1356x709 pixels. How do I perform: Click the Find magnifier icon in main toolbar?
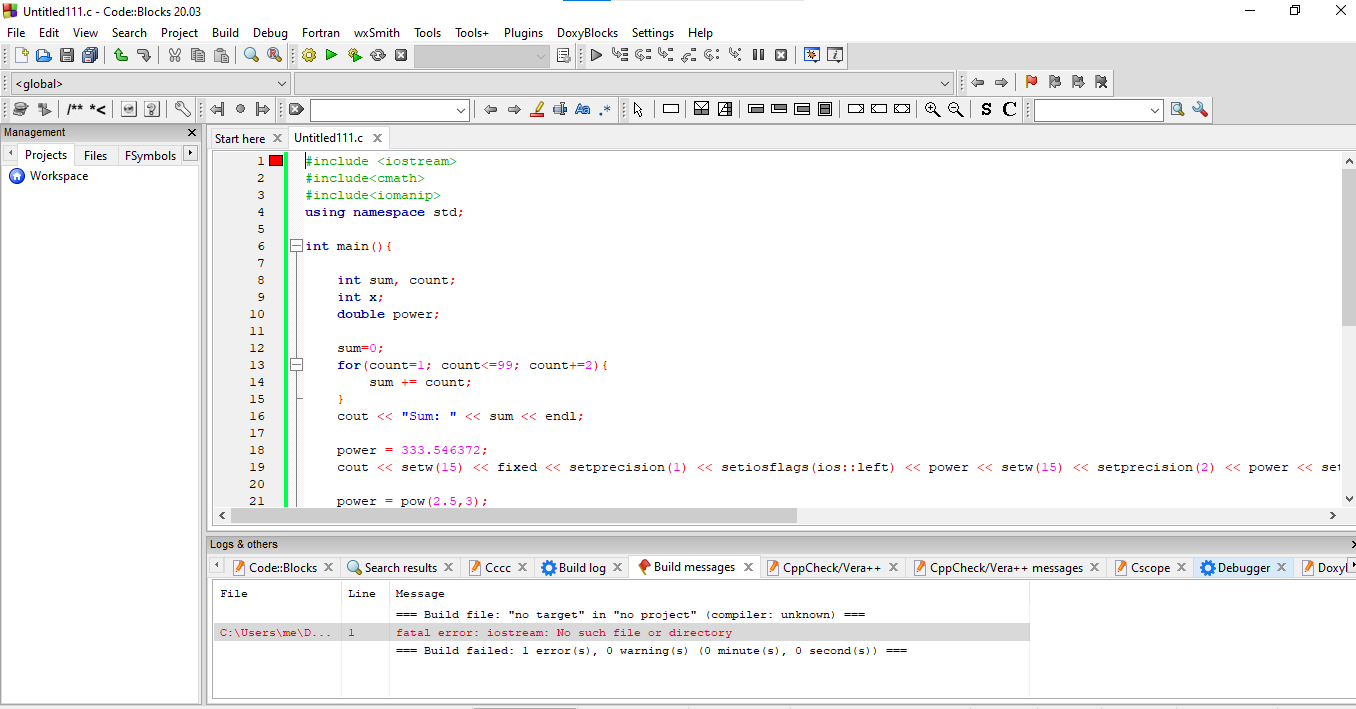click(x=251, y=56)
